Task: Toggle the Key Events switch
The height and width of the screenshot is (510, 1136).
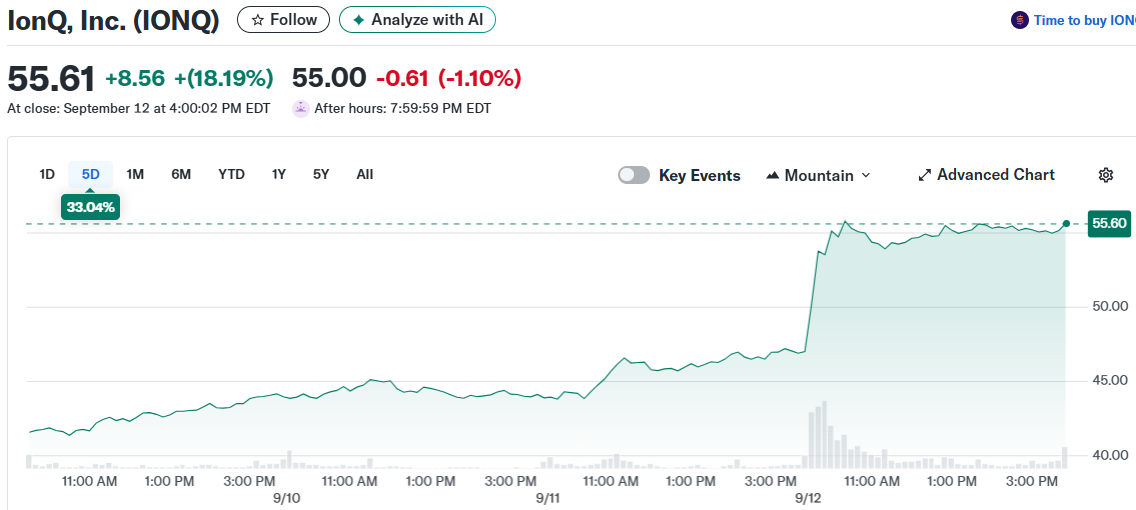Action: click(634, 175)
